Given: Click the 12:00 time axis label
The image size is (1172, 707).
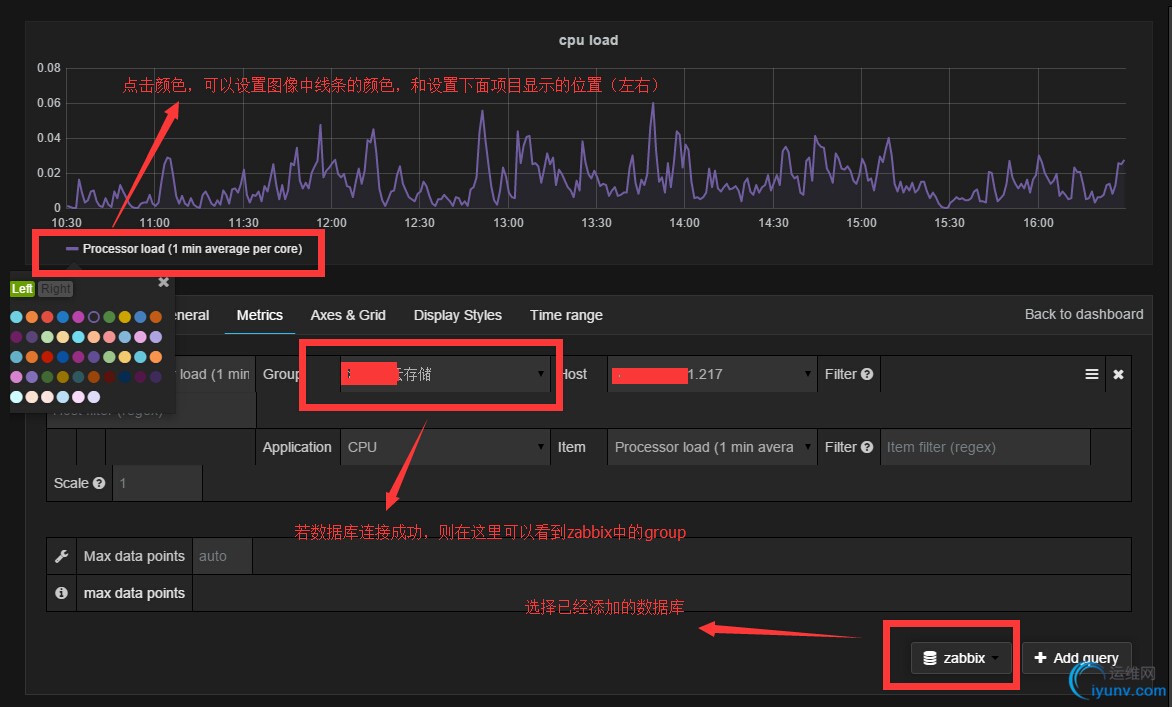Looking at the screenshot, I should (331, 223).
